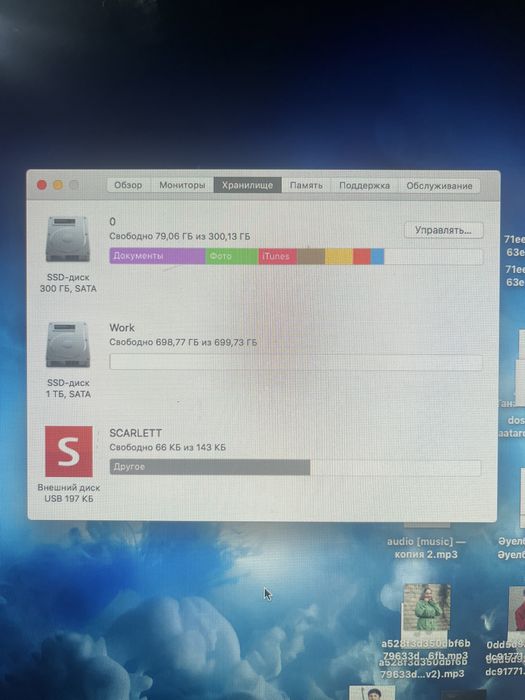Click the yellow storage bar segment
The image size is (525, 700).
click(x=339, y=257)
